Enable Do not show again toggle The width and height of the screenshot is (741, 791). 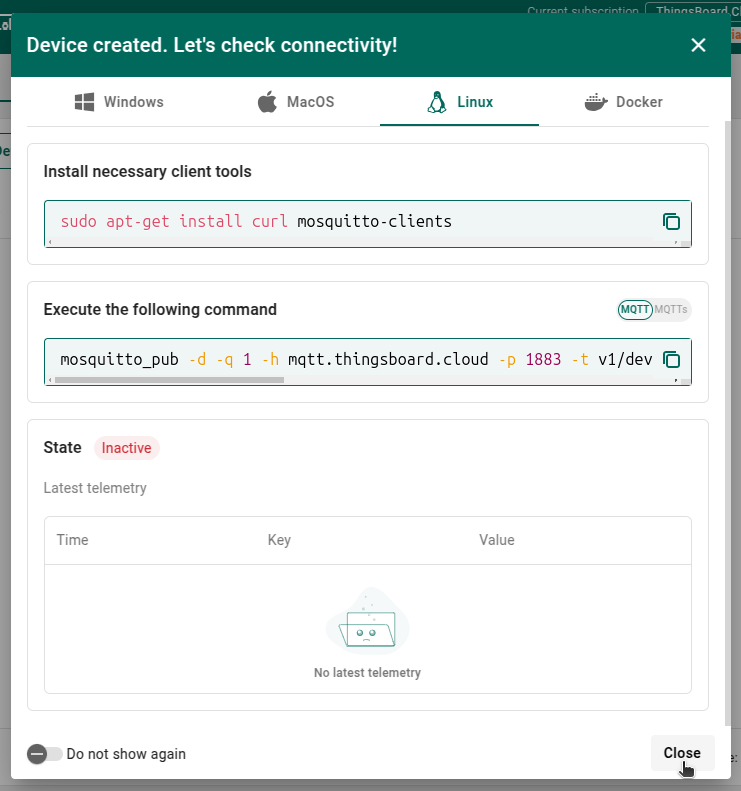click(44, 754)
